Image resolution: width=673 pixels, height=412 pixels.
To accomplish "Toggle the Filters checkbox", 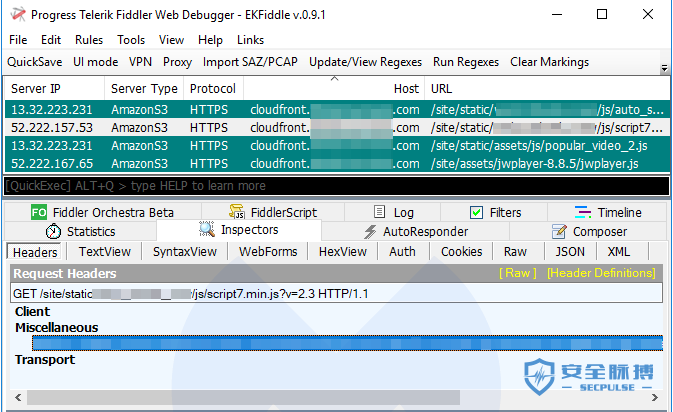I will coord(476,212).
